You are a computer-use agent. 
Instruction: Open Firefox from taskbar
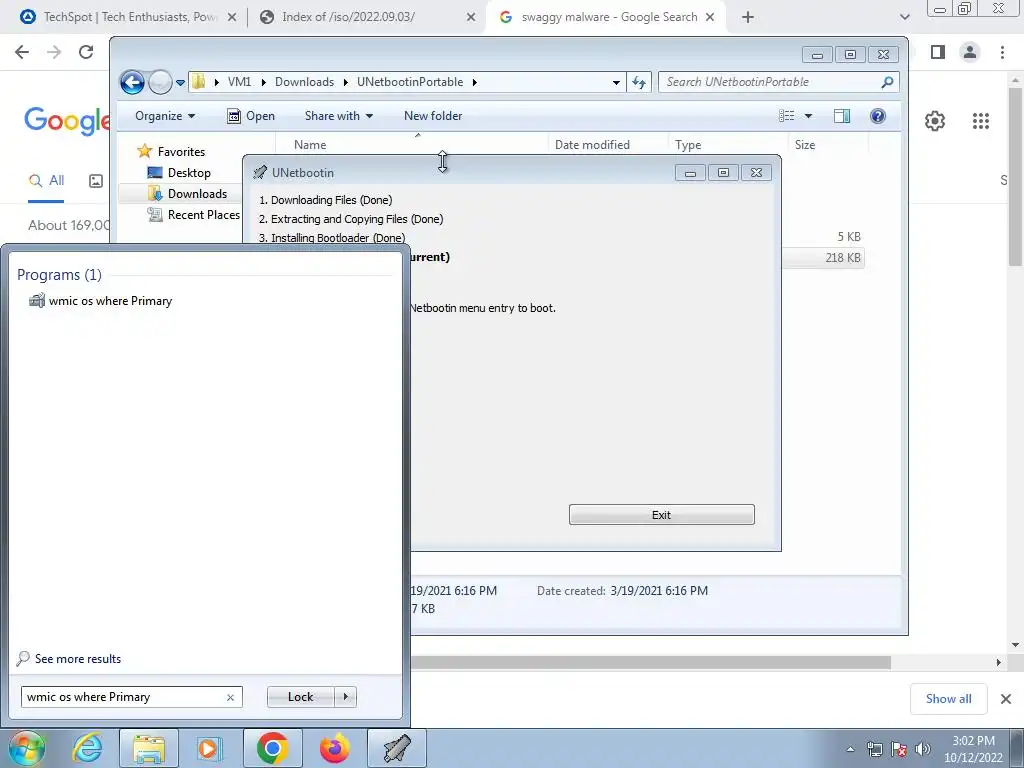point(334,748)
